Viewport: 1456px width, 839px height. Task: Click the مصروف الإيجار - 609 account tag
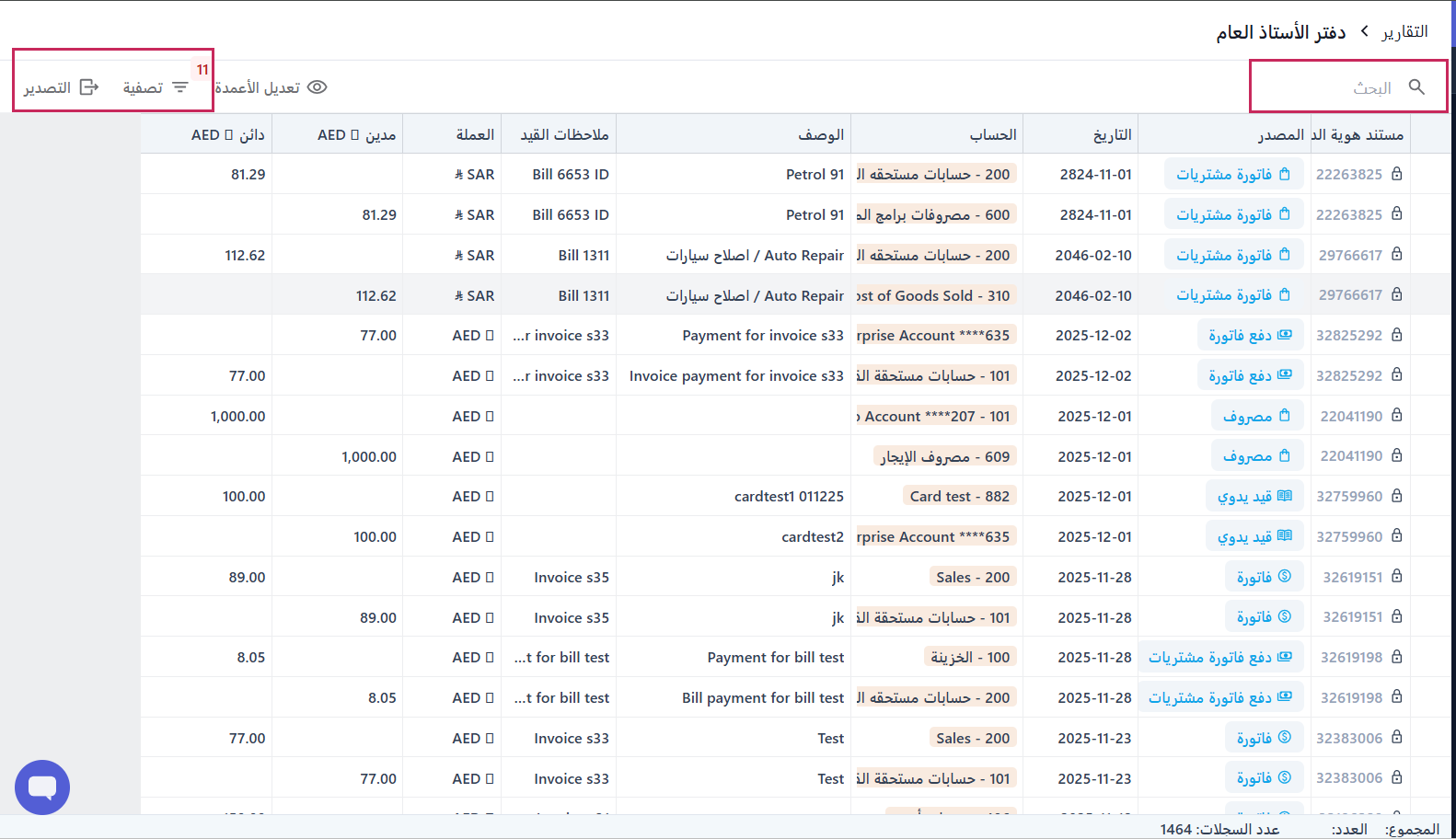944,456
